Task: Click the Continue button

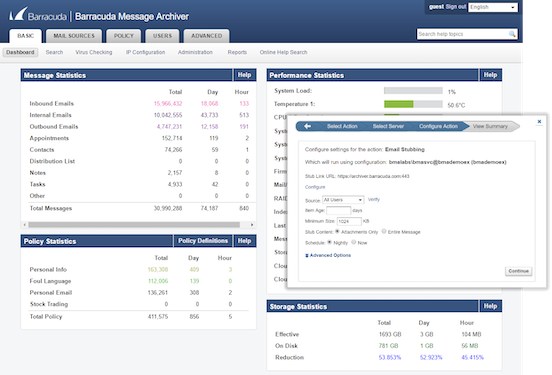Action: (519, 271)
